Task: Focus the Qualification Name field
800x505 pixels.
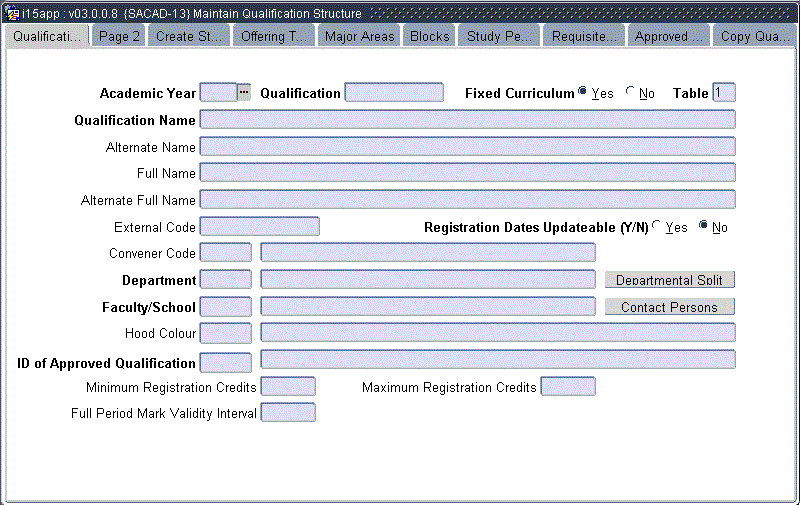Action: pyautogui.click(x=467, y=120)
